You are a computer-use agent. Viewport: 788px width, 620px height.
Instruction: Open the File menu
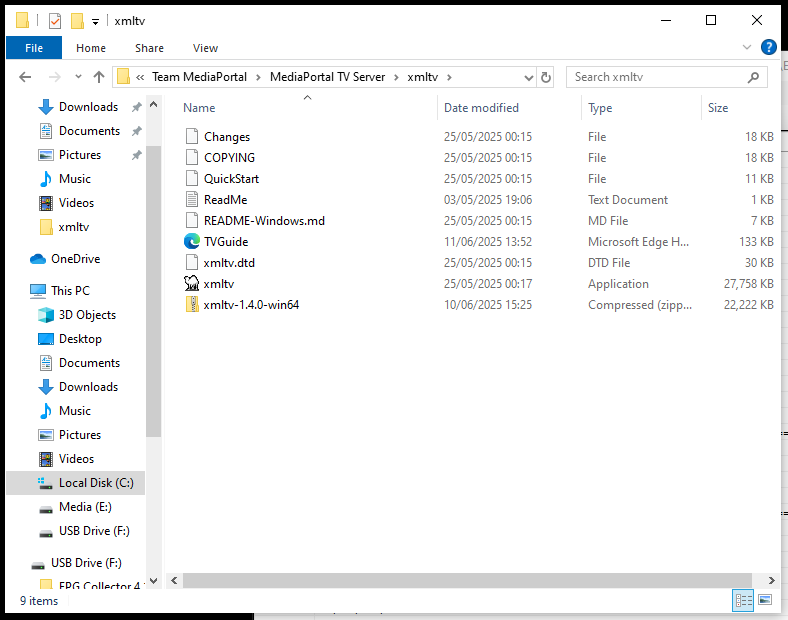coord(33,48)
